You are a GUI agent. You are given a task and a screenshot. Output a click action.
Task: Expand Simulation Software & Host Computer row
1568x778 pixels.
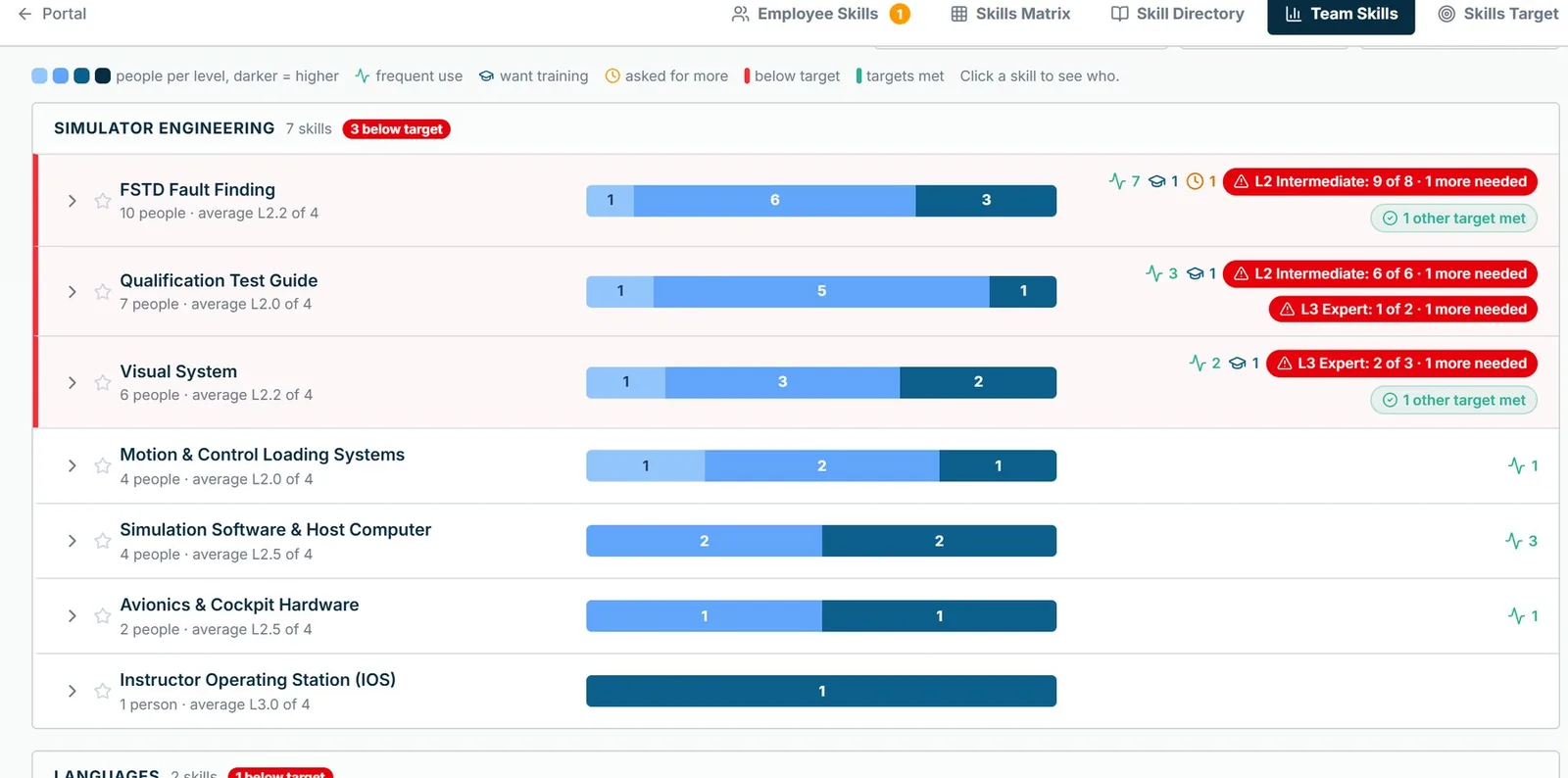pos(72,541)
